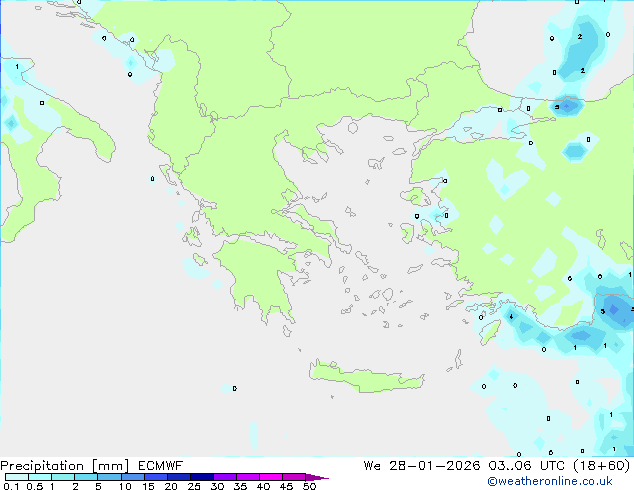This screenshot has height=490, width=634.
Task: Pick the navy 25 mm legend swatch
Action: coord(201,477)
